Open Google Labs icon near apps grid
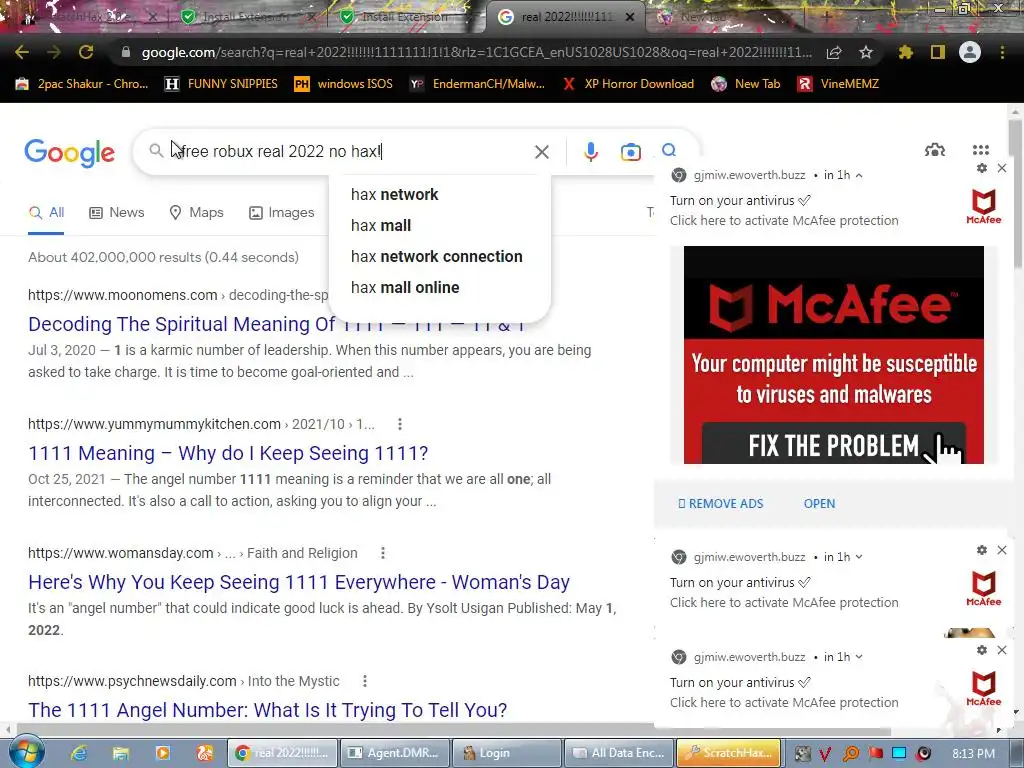 pos(935,150)
